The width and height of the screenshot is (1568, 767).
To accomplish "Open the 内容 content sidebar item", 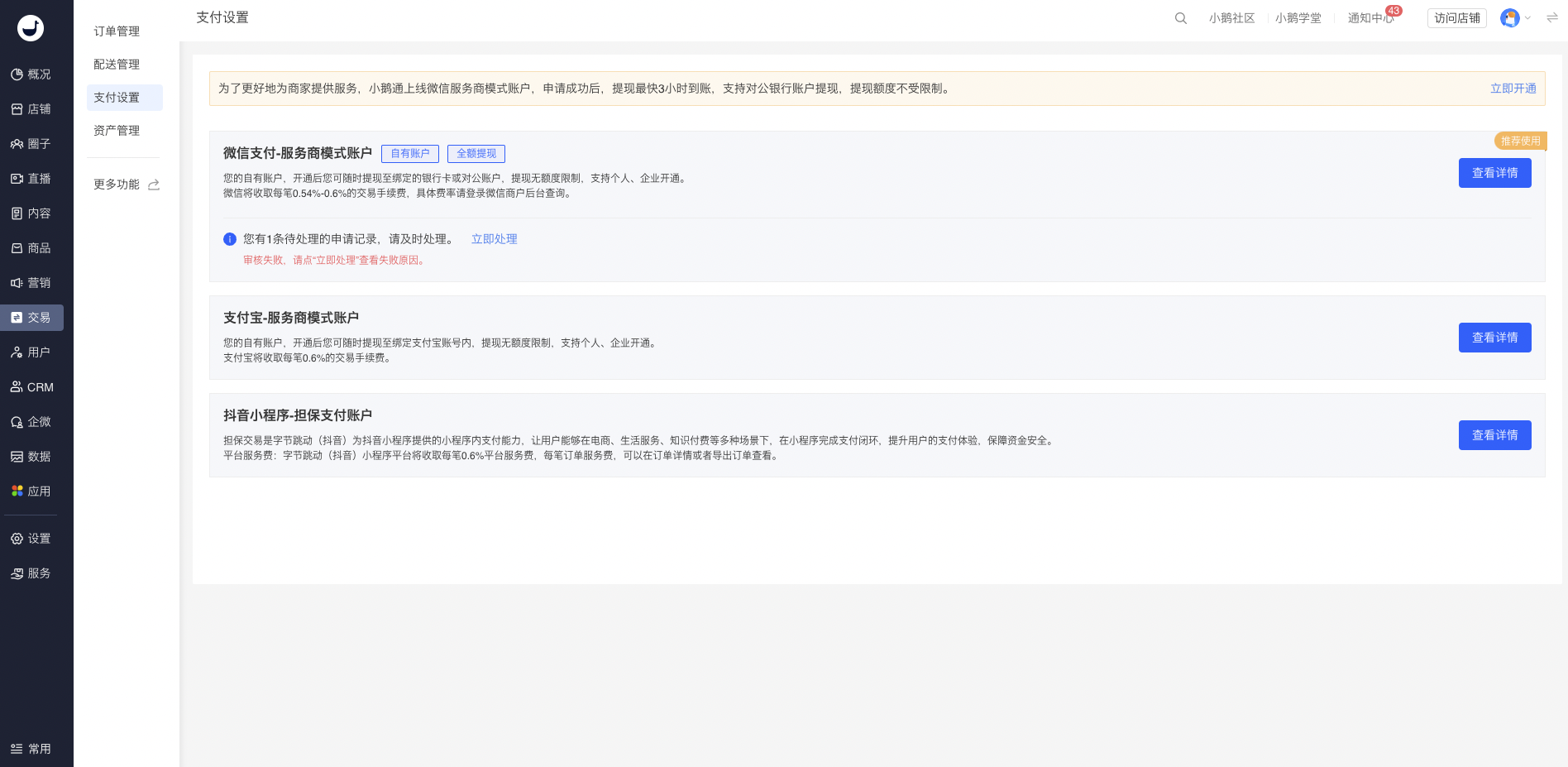I will (x=31, y=213).
